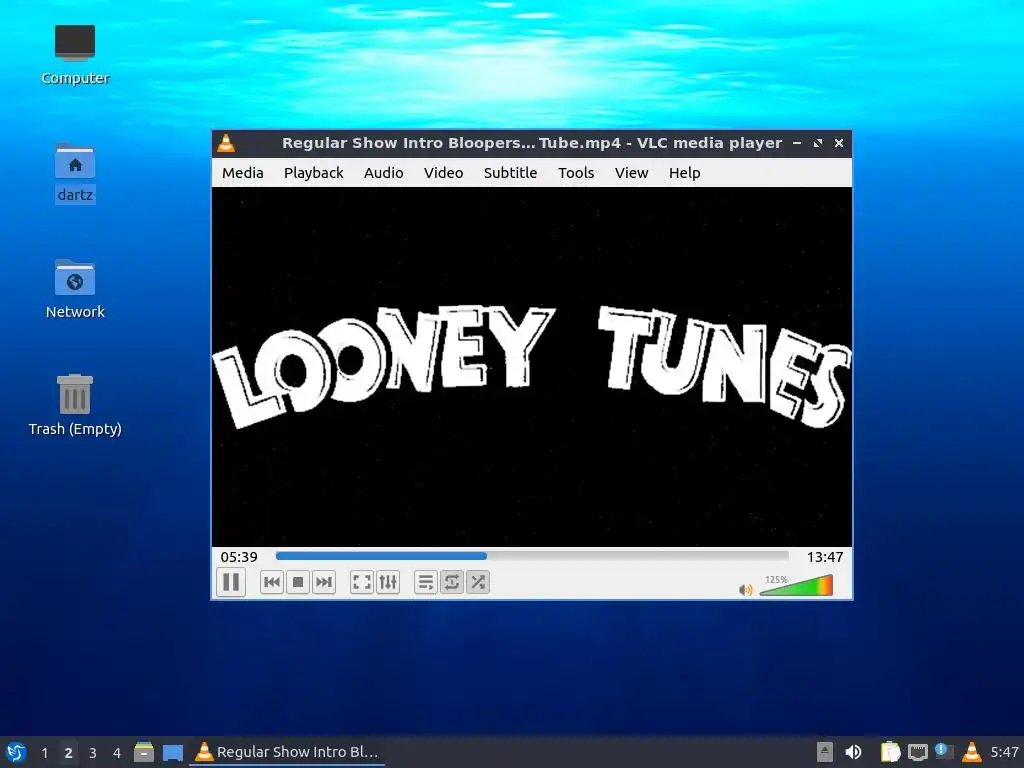
Task: Open the Help menu
Action: (684, 173)
